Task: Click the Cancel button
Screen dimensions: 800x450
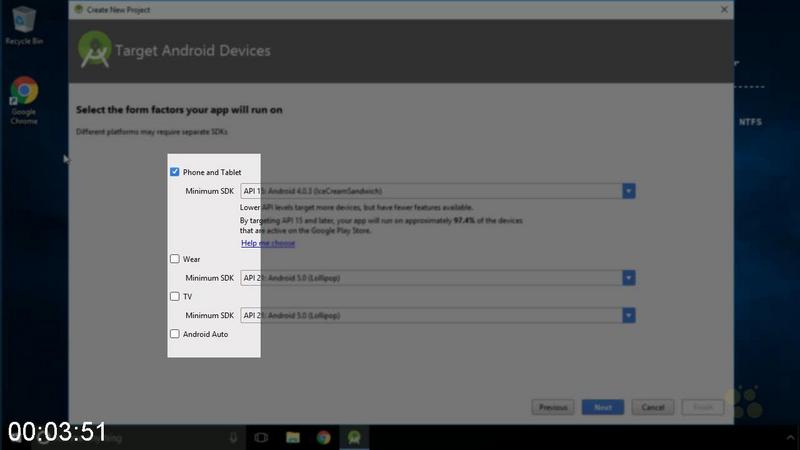Action: click(x=653, y=407)
